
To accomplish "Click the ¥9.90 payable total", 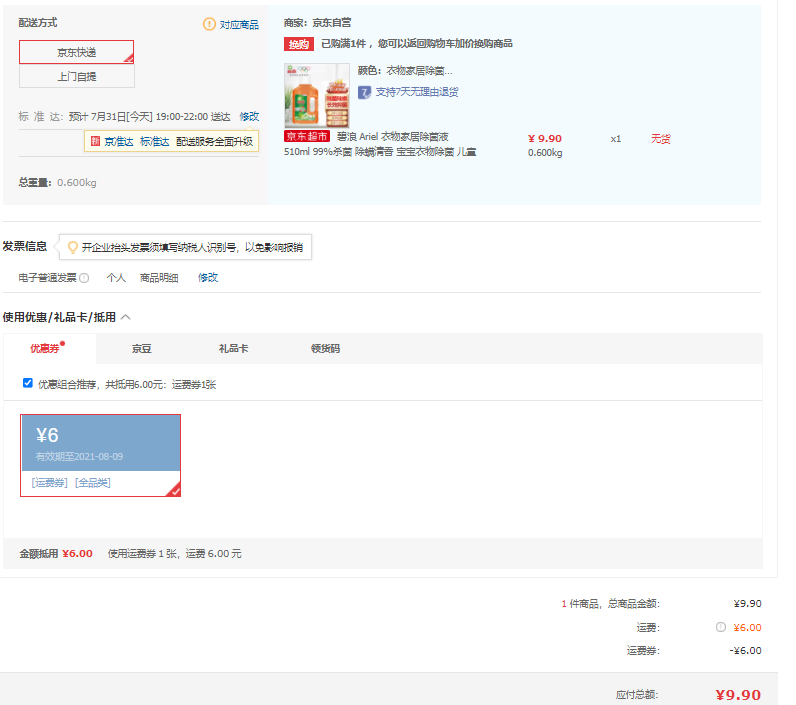I will click(738, 695).
